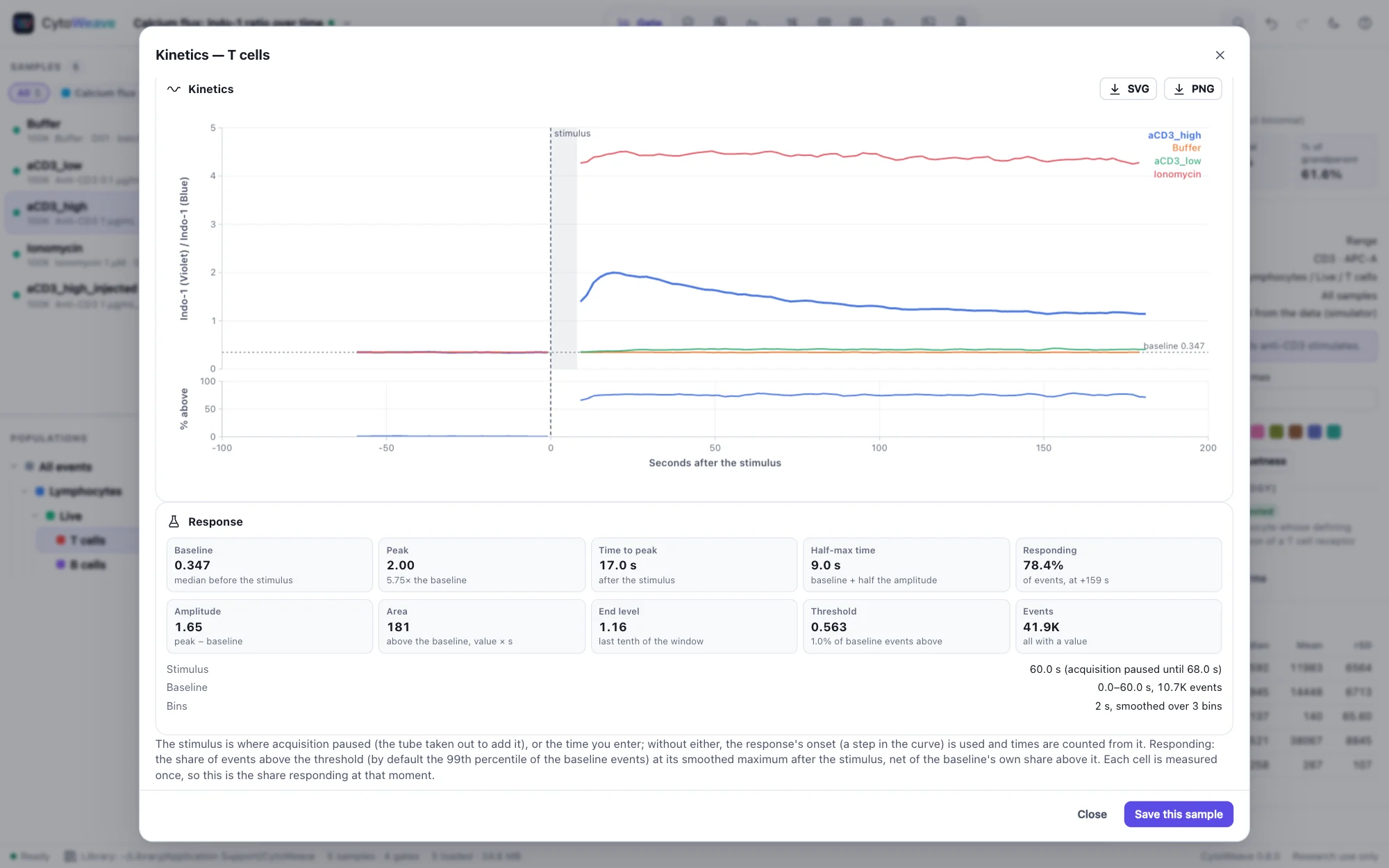
Task: Select the aCD3_high legend entry
Action: coord(1174,135)
